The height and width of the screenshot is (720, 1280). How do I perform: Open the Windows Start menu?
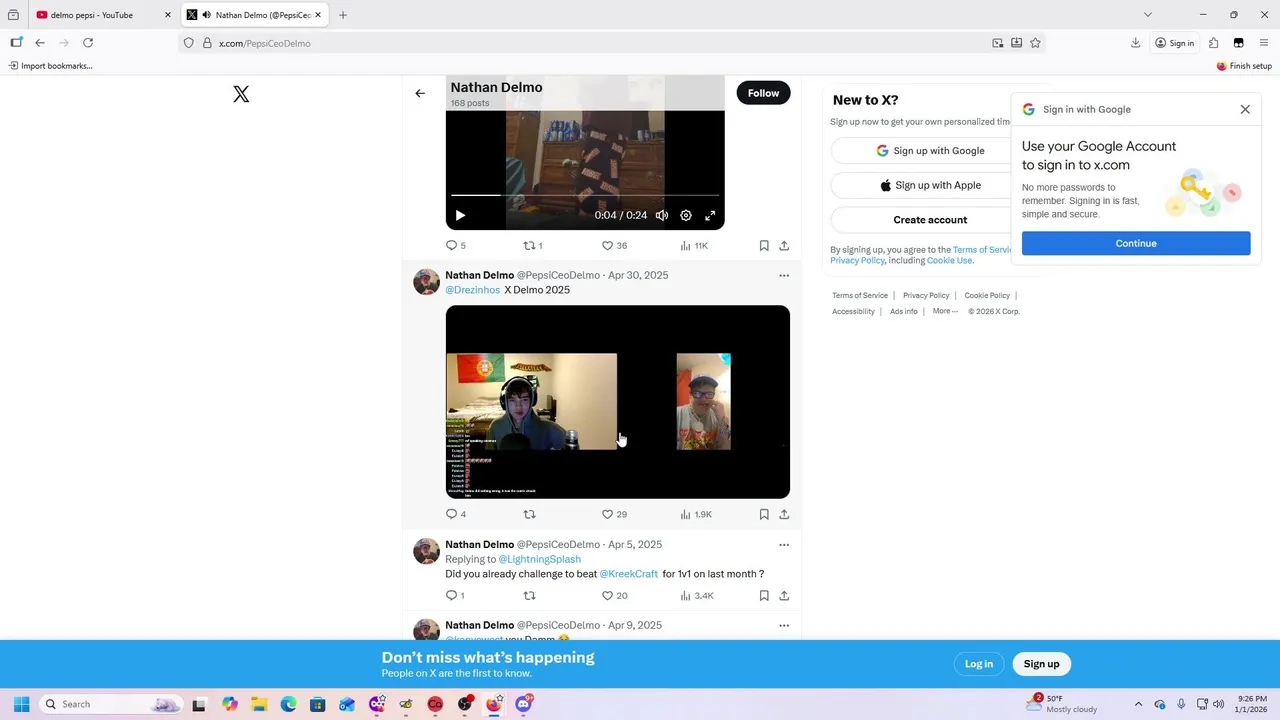21,704
